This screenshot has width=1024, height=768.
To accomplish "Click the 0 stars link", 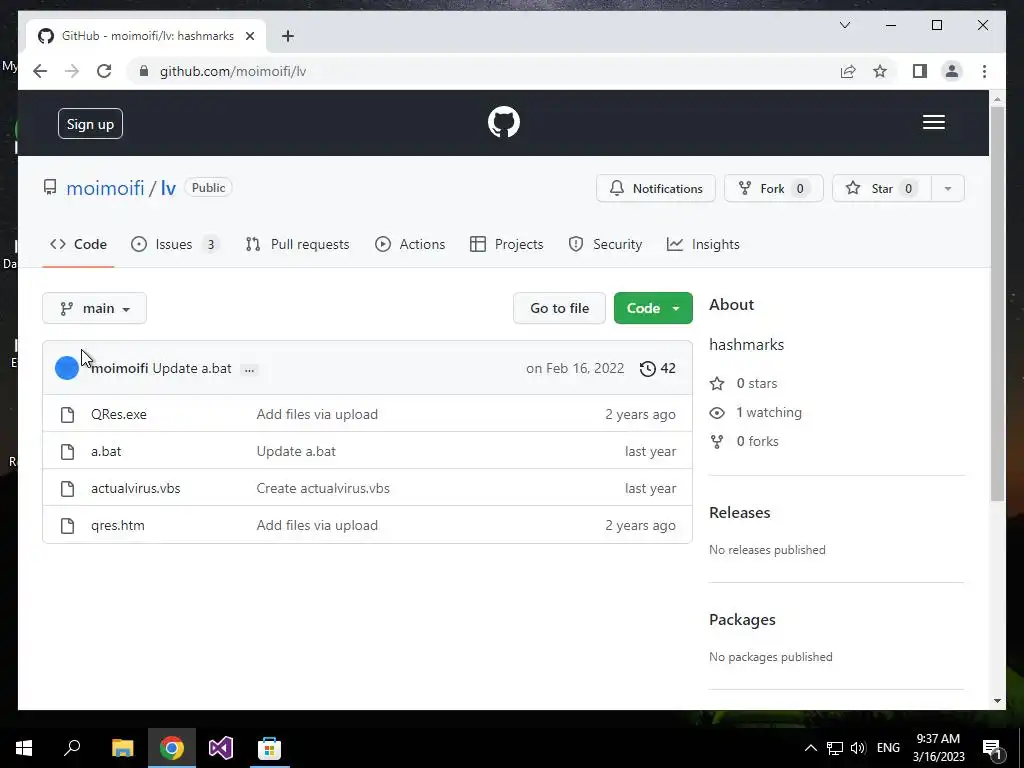I will coord(744,383).
